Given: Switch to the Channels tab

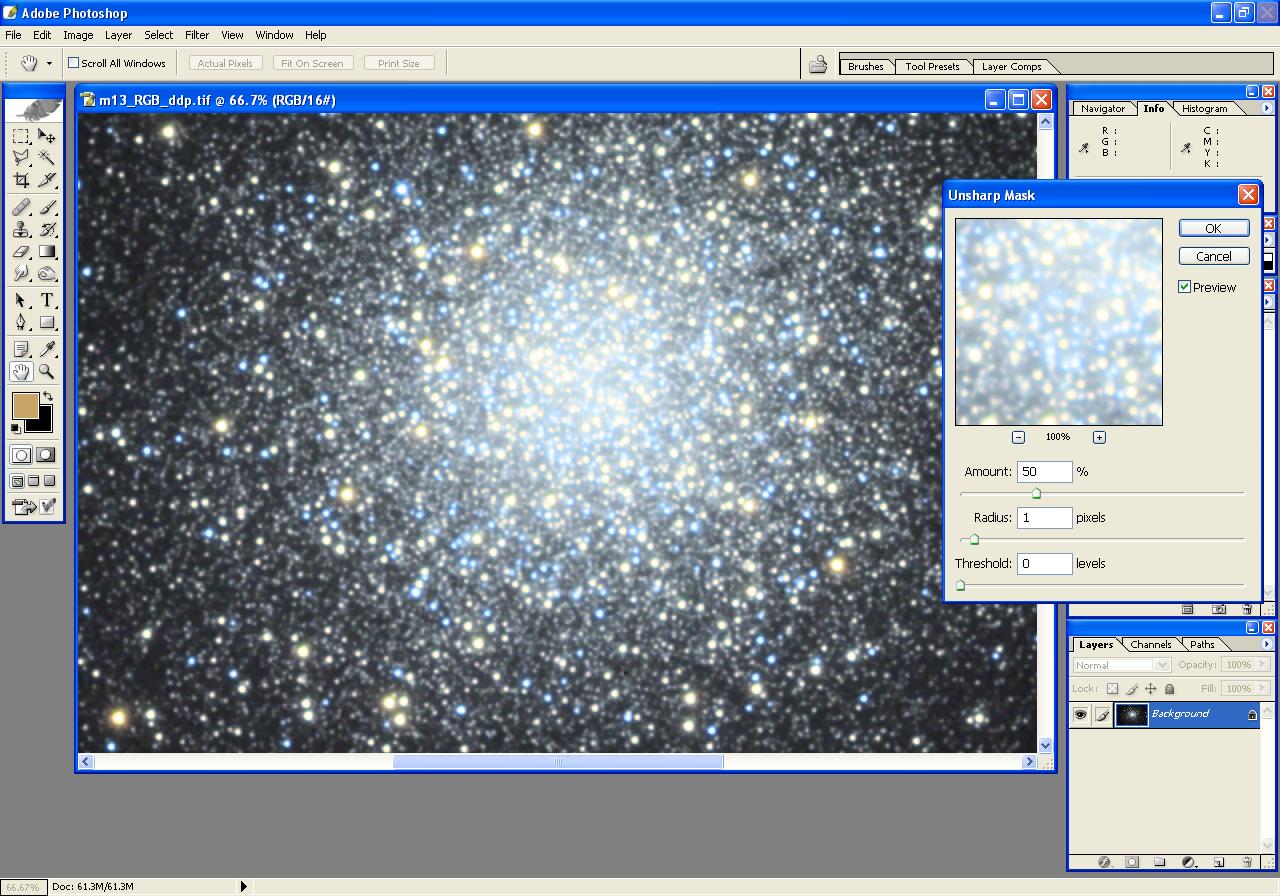Looking at the screenshot, I should [1151, 645].
